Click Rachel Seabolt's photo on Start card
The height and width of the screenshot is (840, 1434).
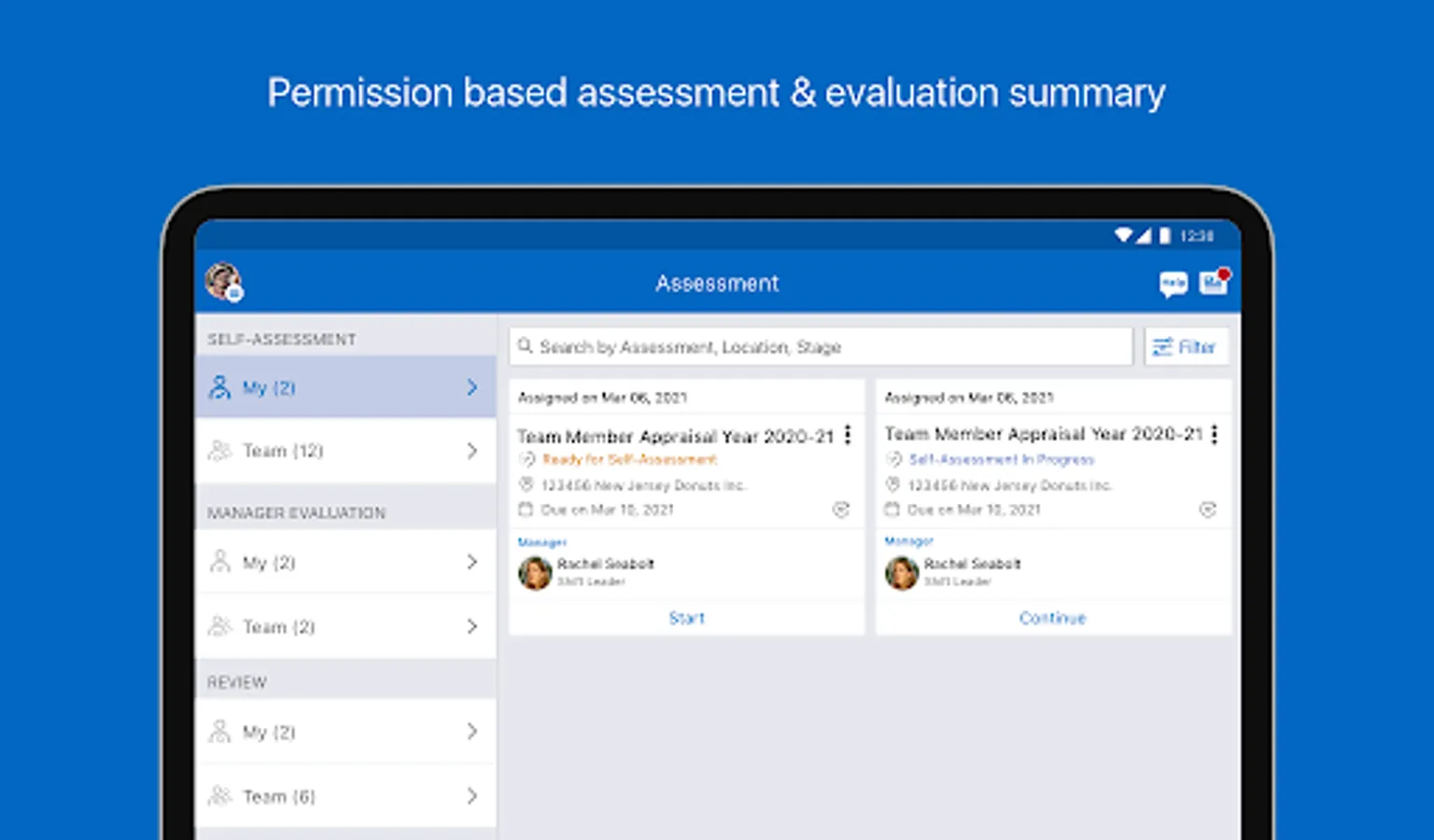pyautogui.click(x=535, y=572)
